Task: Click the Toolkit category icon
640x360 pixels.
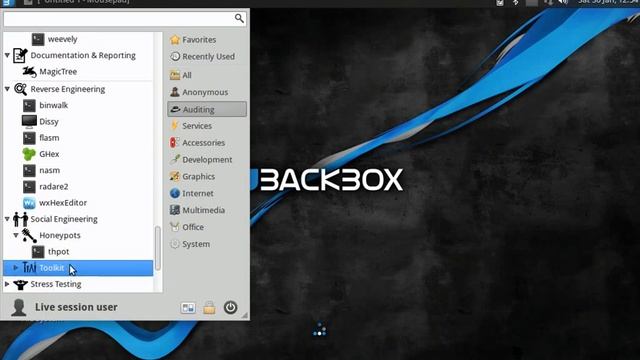Action: 29,268
